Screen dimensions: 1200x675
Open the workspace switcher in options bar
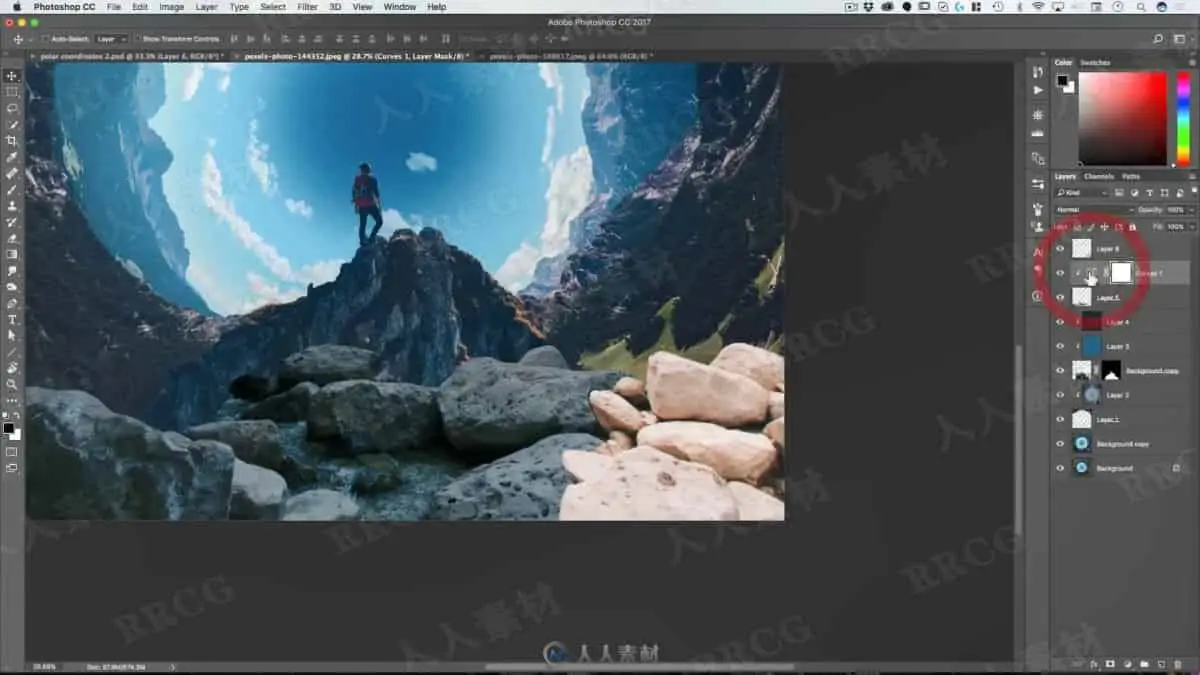click(x=1180, y=39)
